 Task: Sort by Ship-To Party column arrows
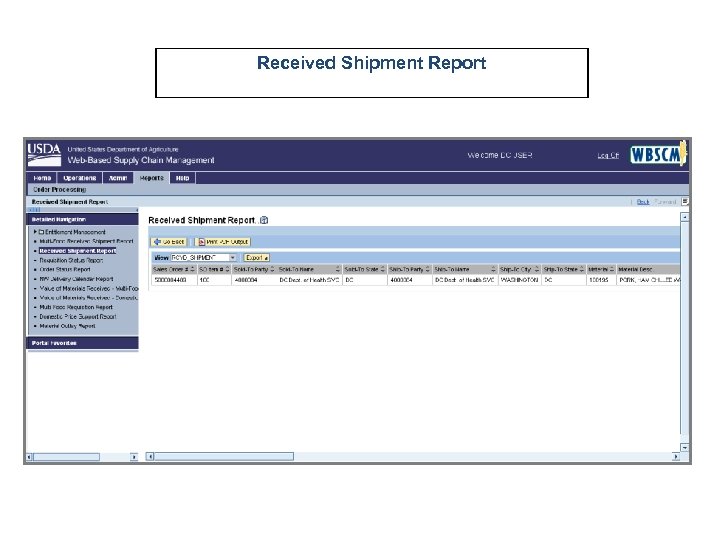(x=428, y=269)
